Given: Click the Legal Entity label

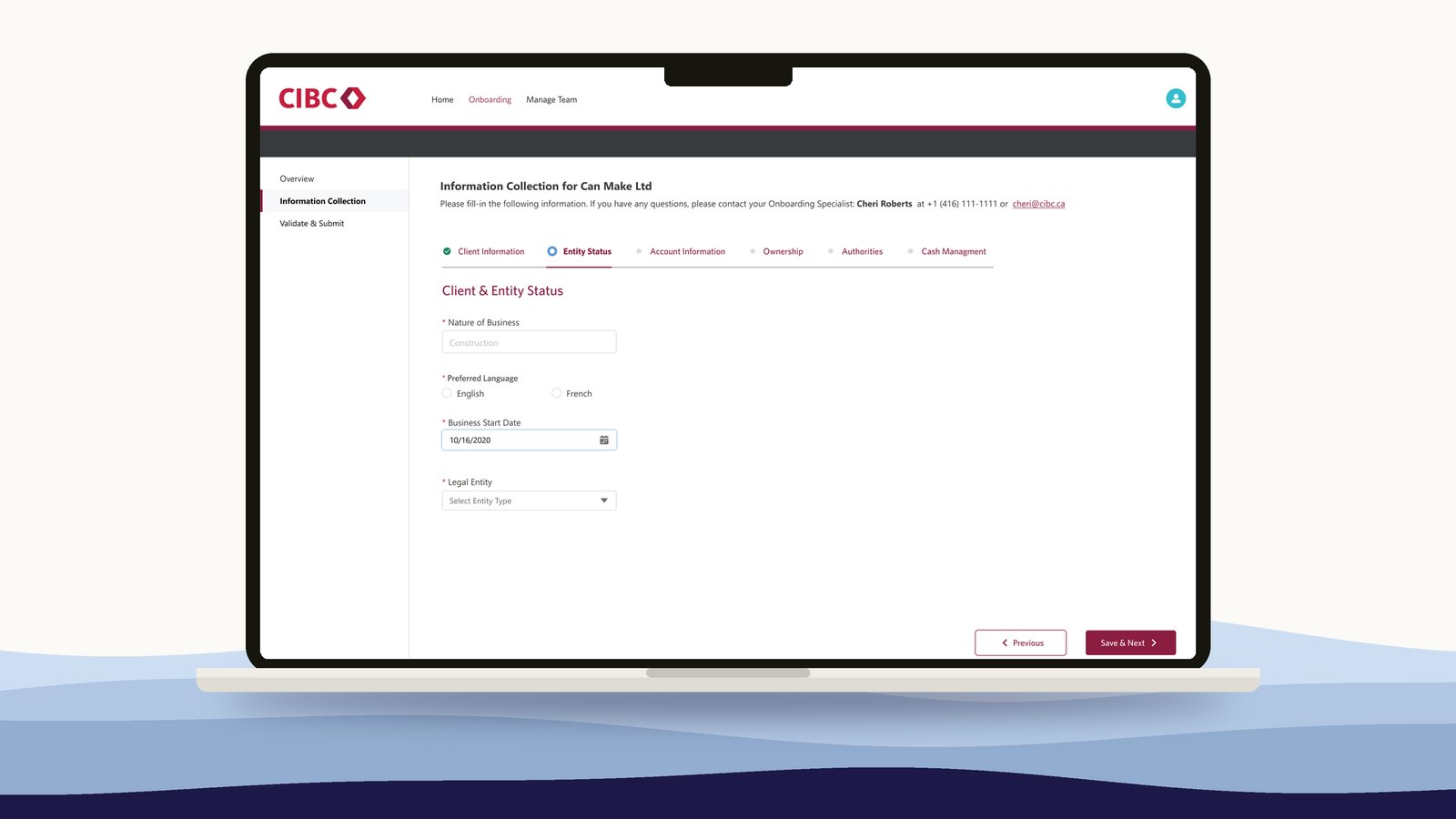Looking at the screenshot, I should click(470, 482).
